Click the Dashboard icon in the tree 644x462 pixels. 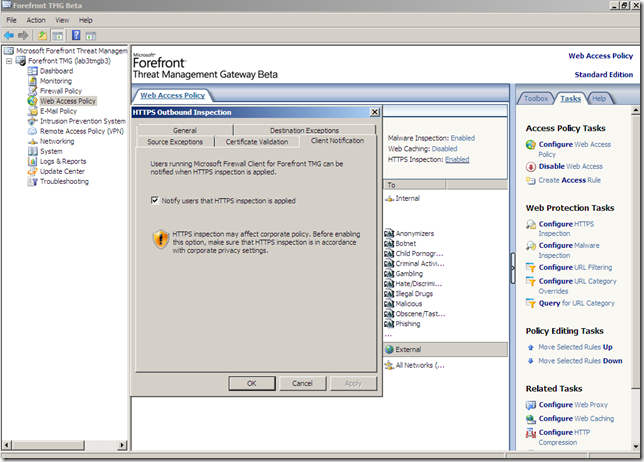tap(32, 71)
